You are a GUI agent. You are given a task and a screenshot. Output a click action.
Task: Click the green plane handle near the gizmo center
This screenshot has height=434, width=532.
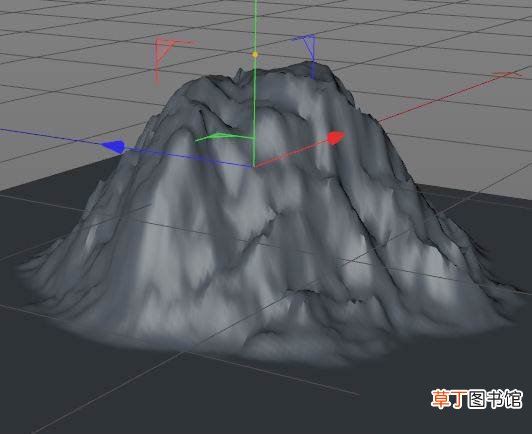pyautogui.click(x=225, y=137)
